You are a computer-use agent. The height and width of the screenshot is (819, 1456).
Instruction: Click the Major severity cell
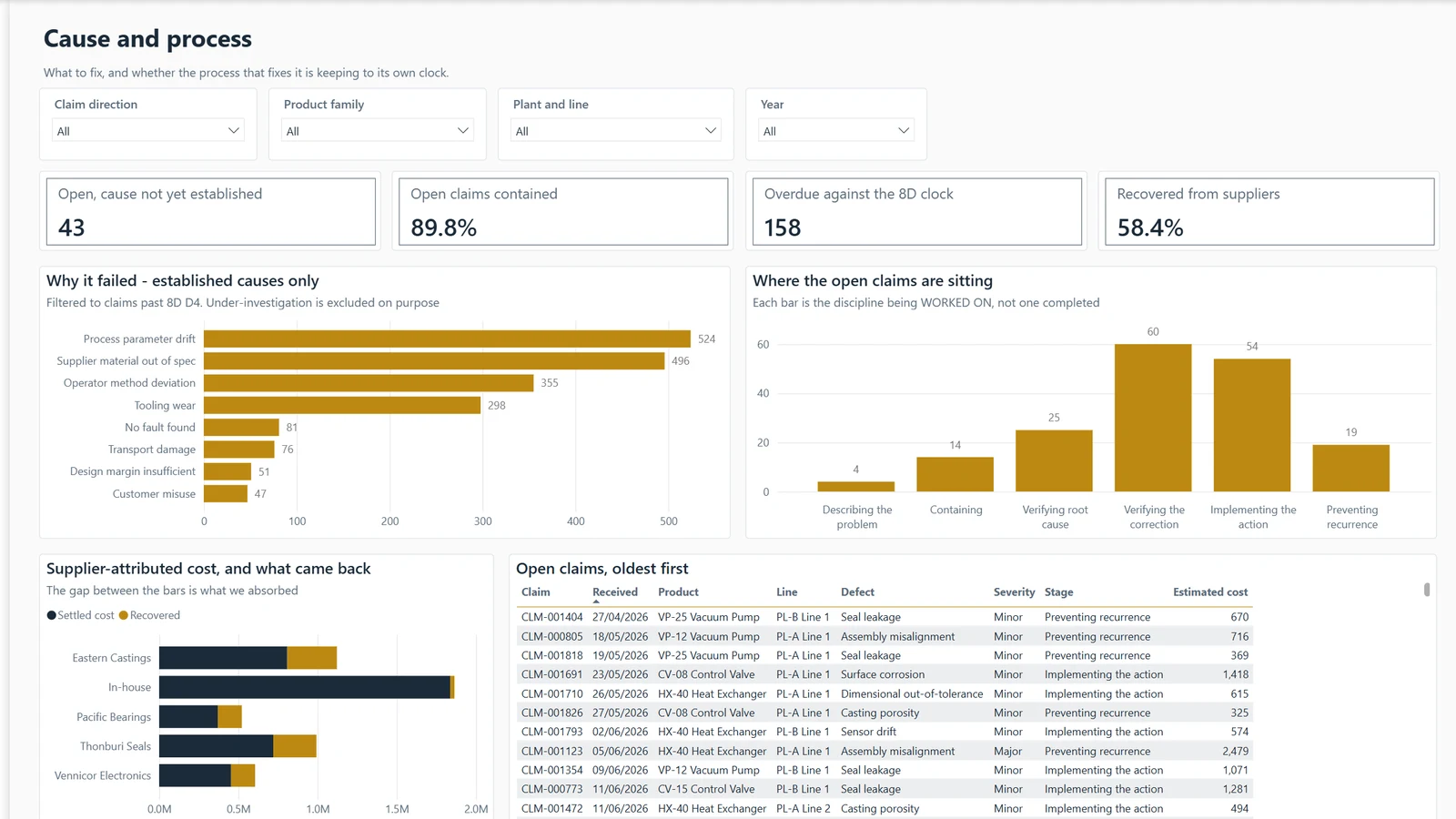(x=1007, y=752)
